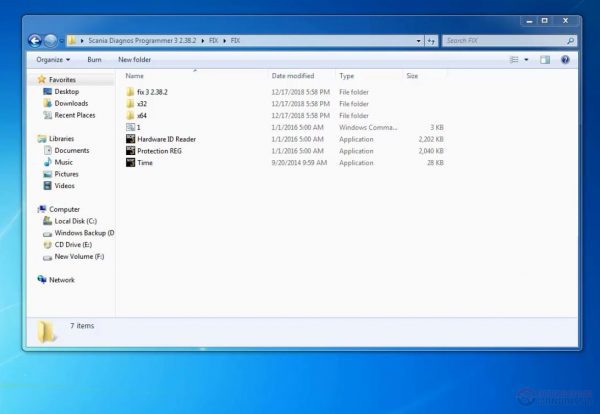Open Windows Backup (D:) drive
This screenshot has width=600, height=414.
(x=84, y=233)
